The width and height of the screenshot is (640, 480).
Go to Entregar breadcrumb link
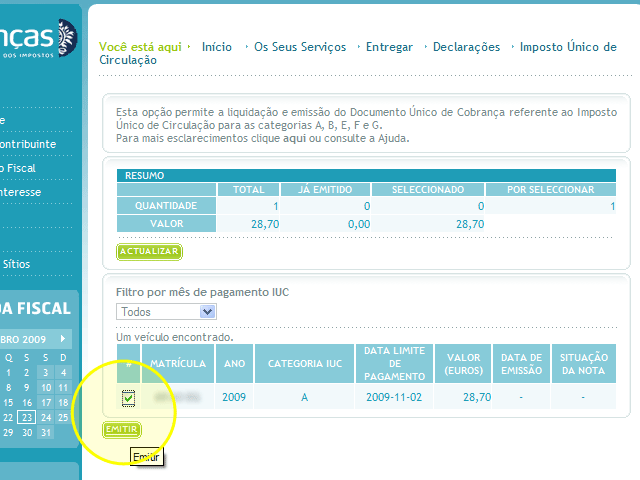(389, 47)
